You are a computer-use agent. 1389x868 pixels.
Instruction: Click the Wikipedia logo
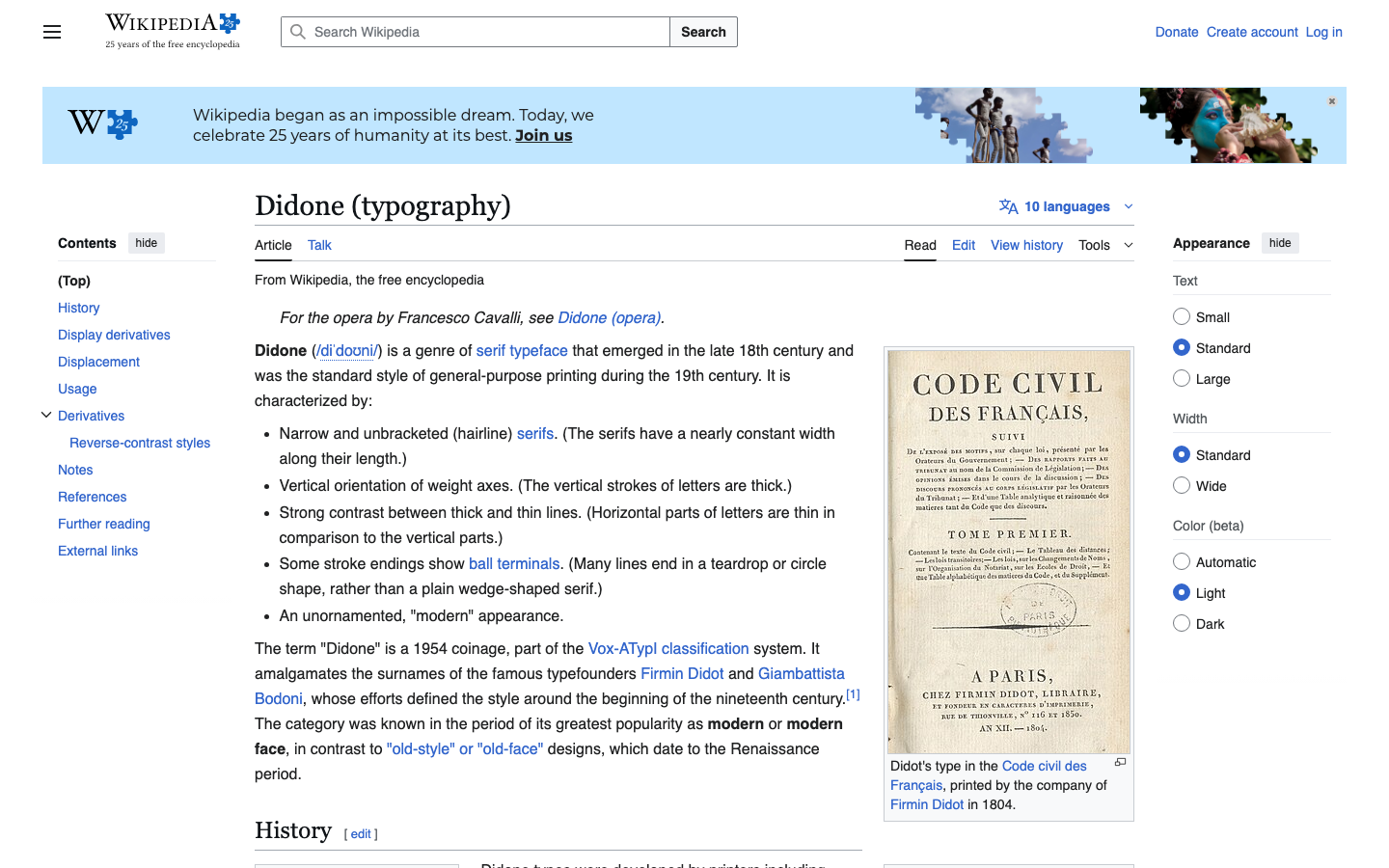[x=172, y=26]
